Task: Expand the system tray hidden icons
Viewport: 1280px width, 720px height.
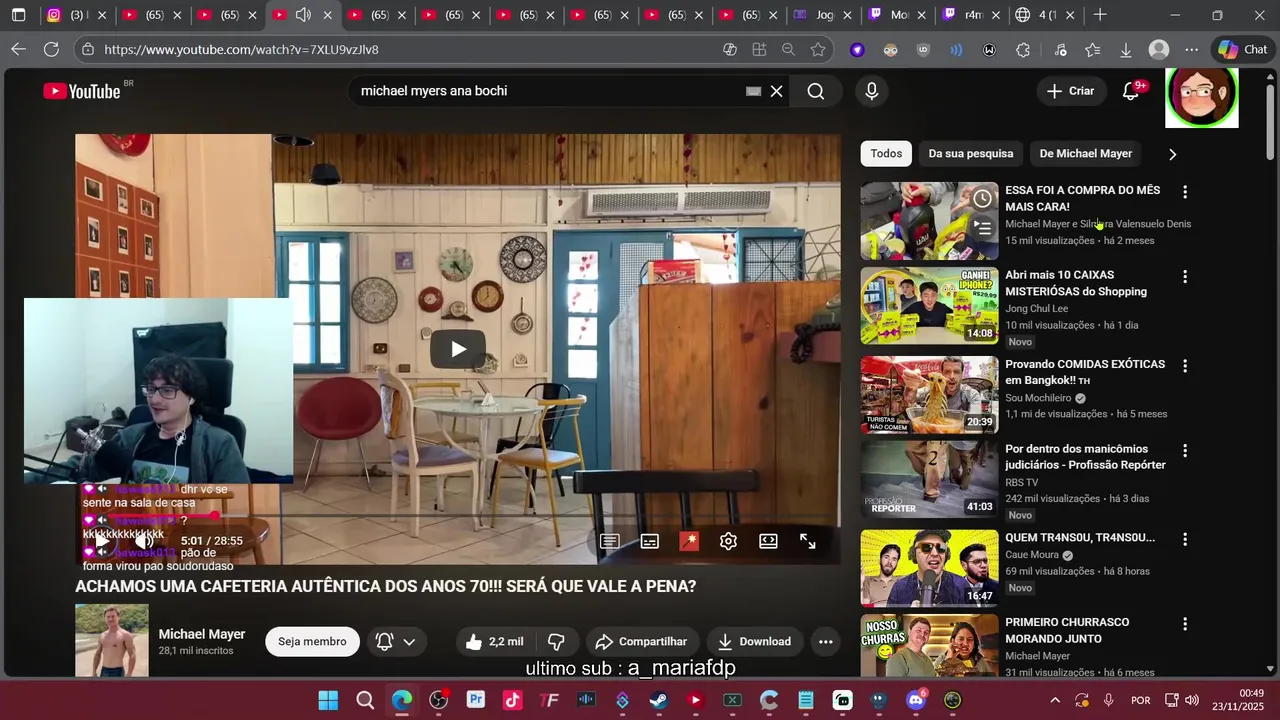Action: point(1055,700)
